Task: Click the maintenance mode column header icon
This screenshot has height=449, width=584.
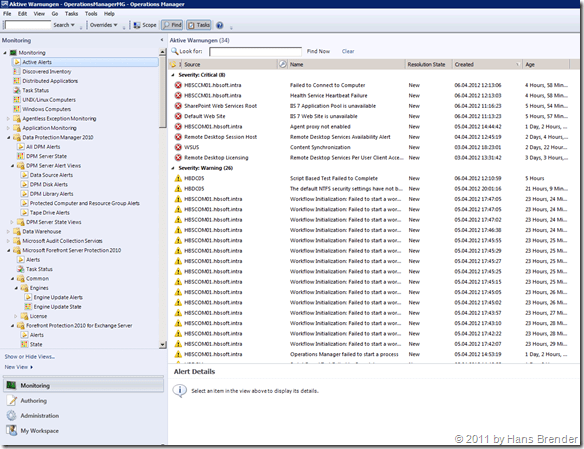Action: 283,64
